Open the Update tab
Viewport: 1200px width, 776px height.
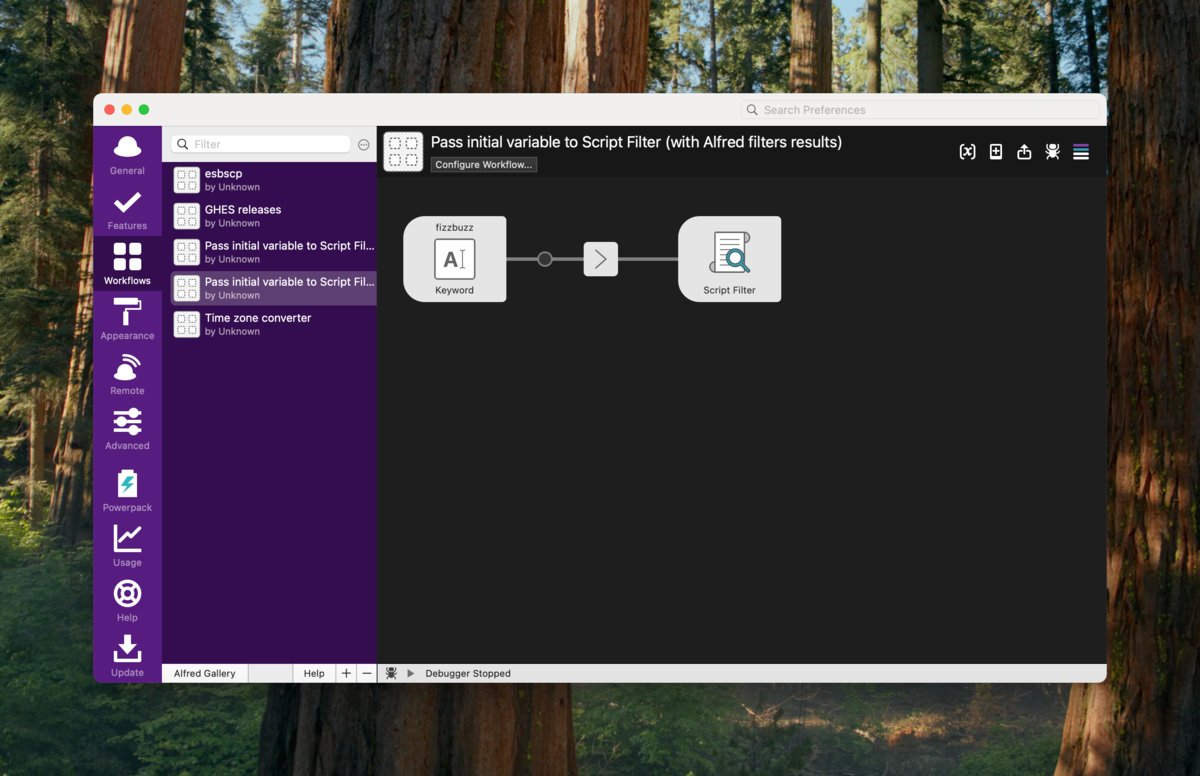[x=127, y=656]
